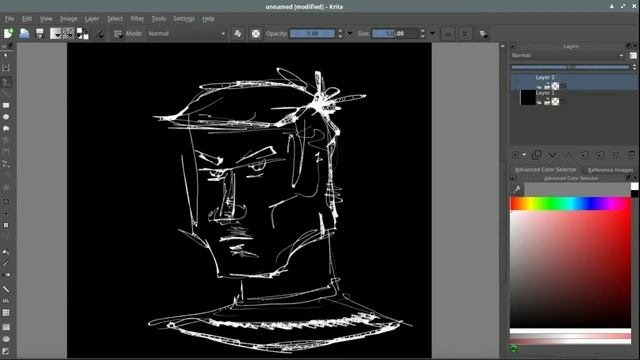Click the brush Size slider field
The image size is (640, 360).
coord(395,33)
